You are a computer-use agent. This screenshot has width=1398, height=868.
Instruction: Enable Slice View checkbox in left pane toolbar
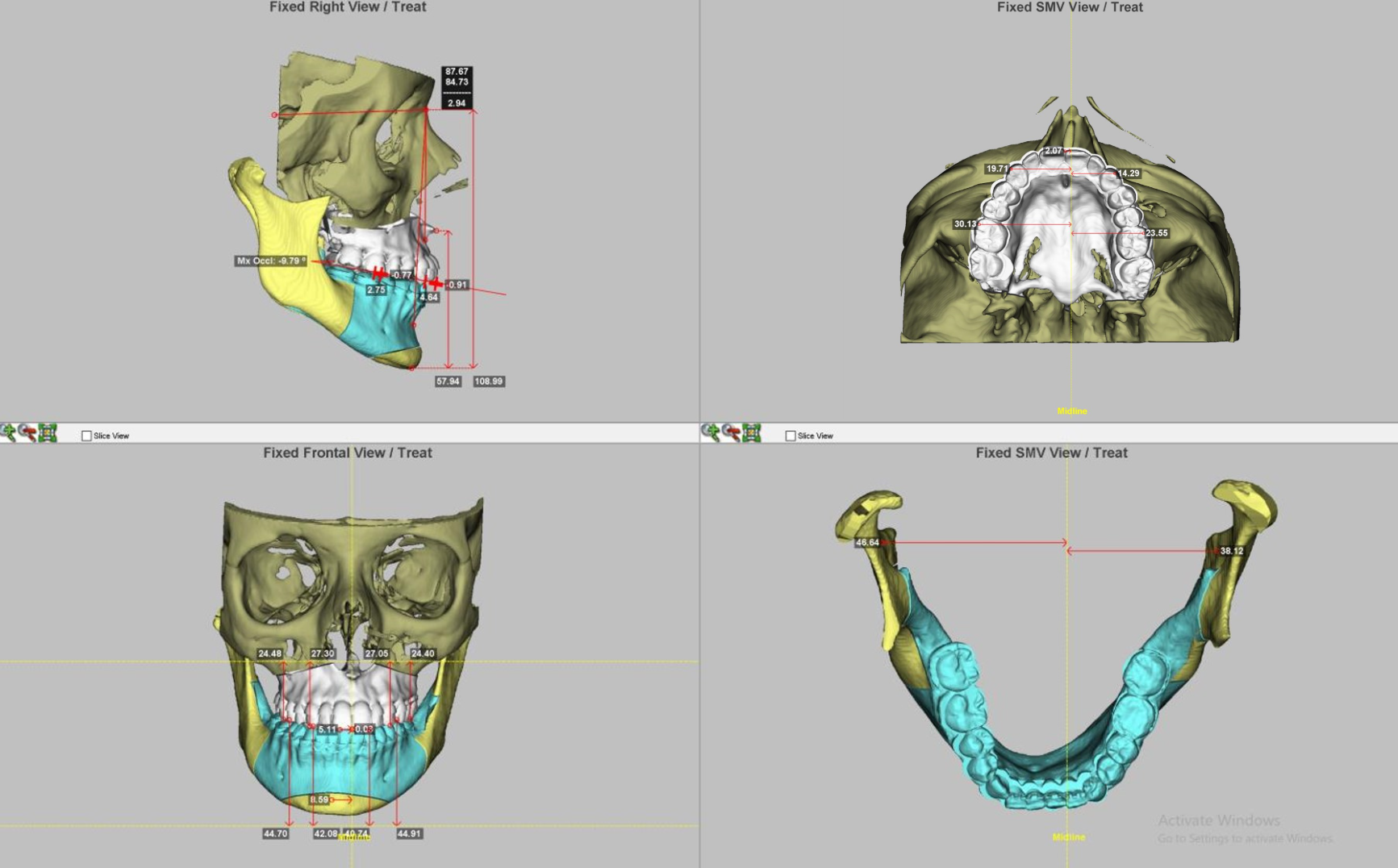pos(86,436)
